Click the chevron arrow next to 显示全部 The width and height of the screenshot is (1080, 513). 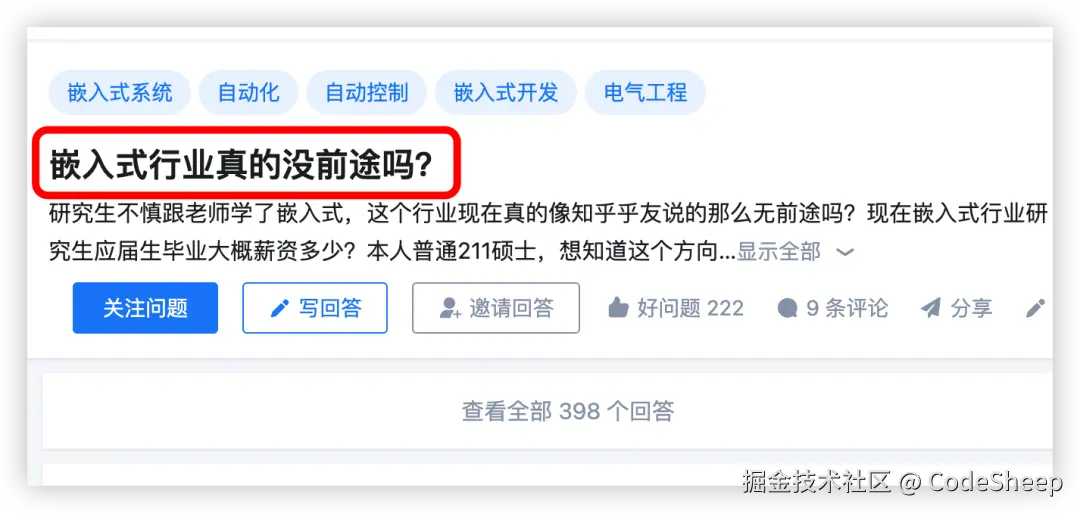click(845, 253)
